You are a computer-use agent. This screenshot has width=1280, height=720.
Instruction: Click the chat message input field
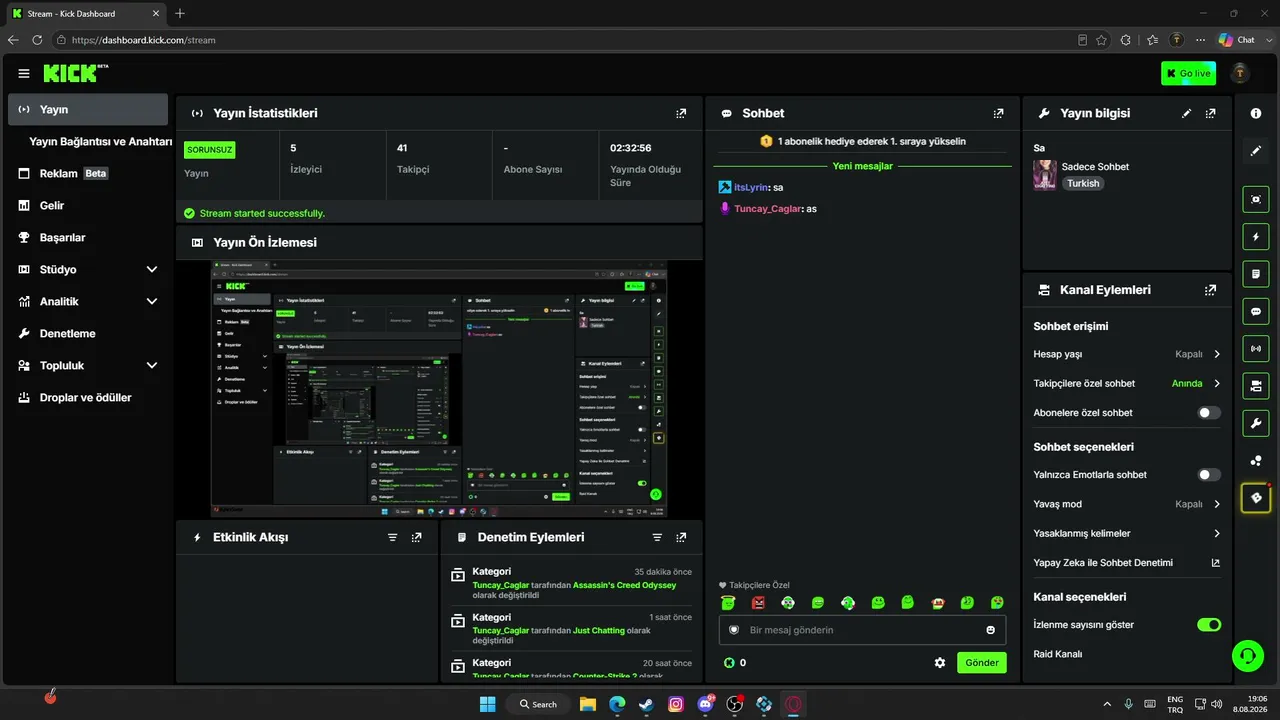click(863, 630)
